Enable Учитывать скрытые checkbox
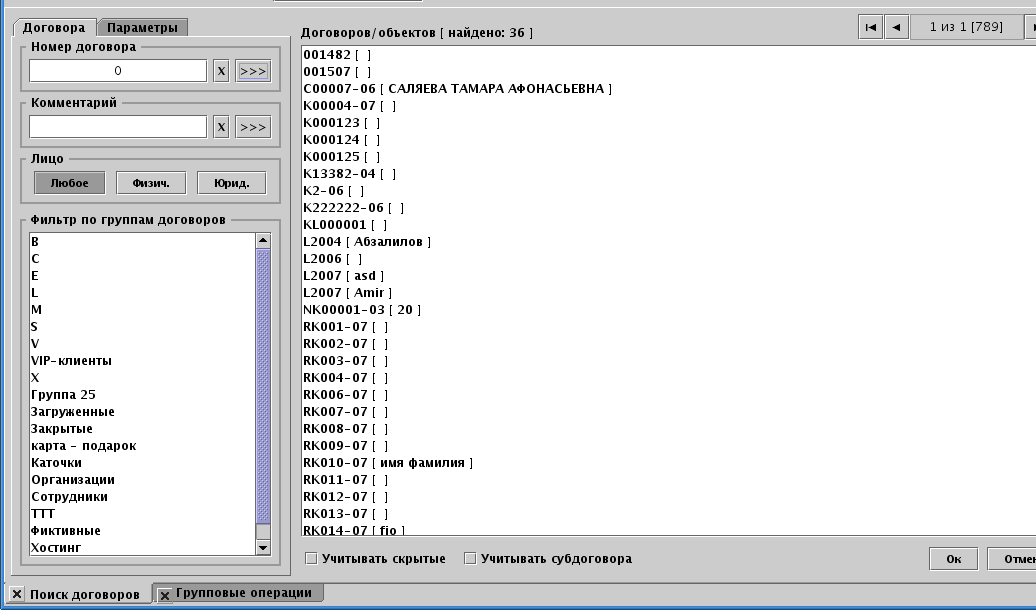1036x610 pixels. tap(311, 559)
